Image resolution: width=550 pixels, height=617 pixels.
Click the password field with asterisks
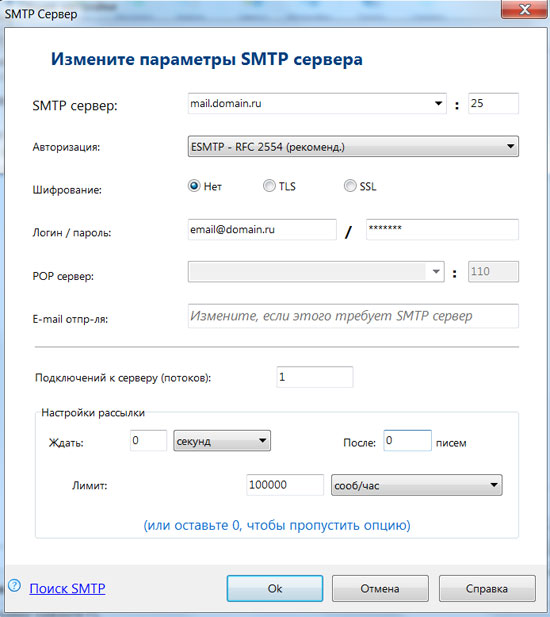tap(442, 229)
